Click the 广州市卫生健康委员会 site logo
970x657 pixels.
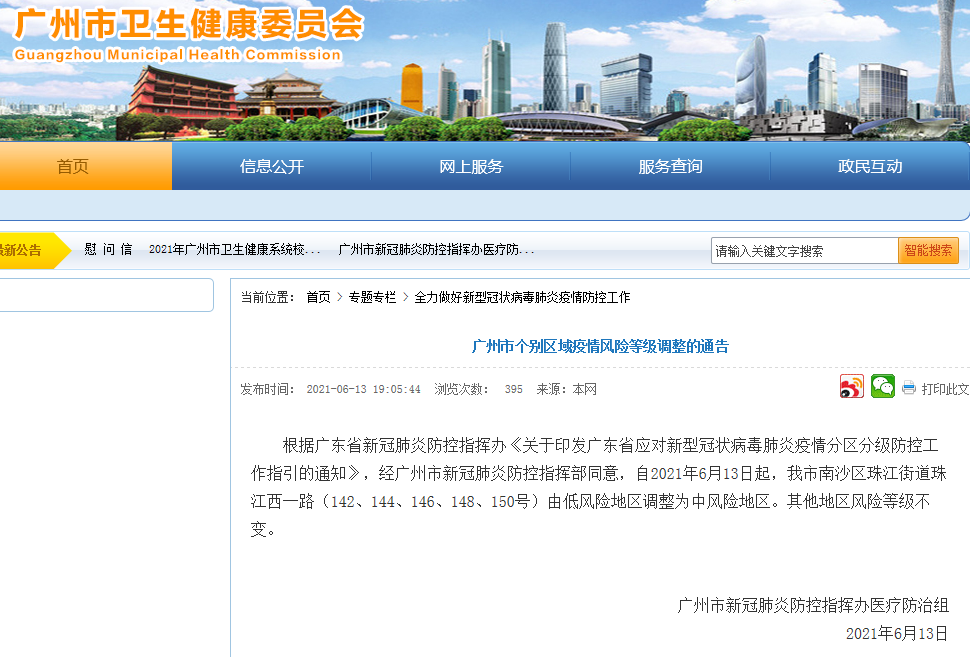pyautogui.click(x=189, y=25)
